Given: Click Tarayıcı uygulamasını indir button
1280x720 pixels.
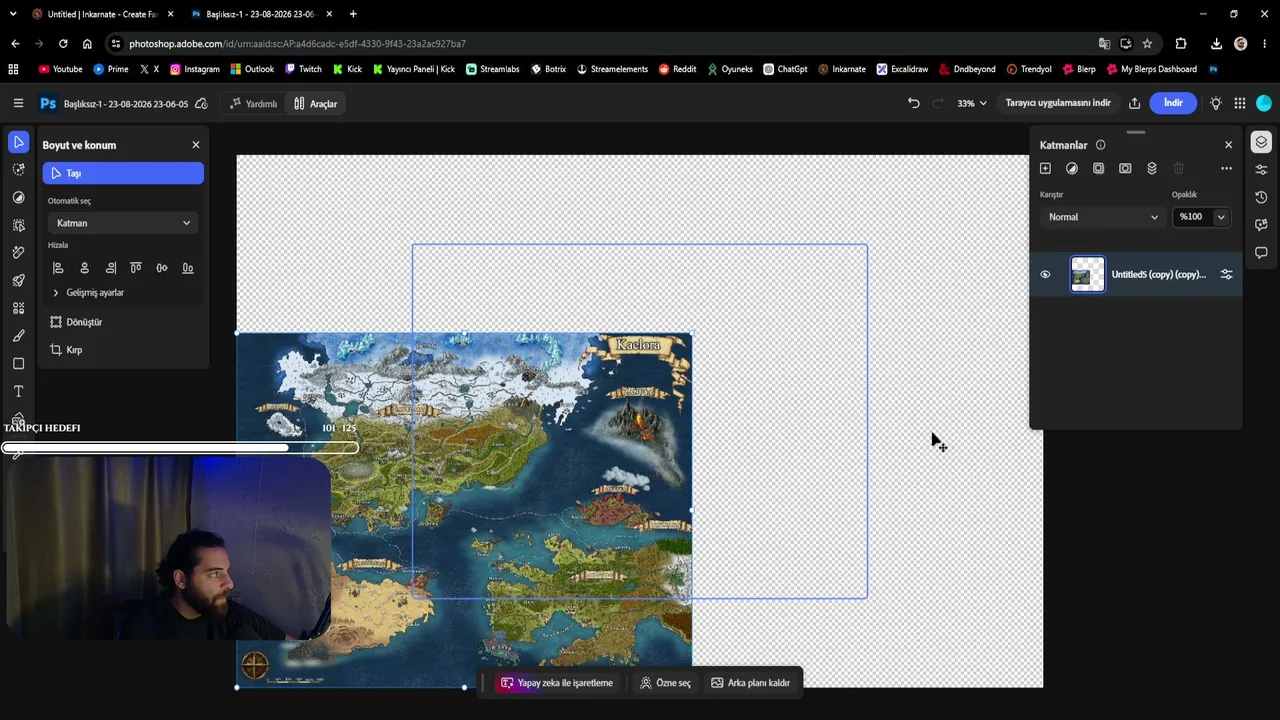Looking at the screenshot, I should (x=1058, y=103).
